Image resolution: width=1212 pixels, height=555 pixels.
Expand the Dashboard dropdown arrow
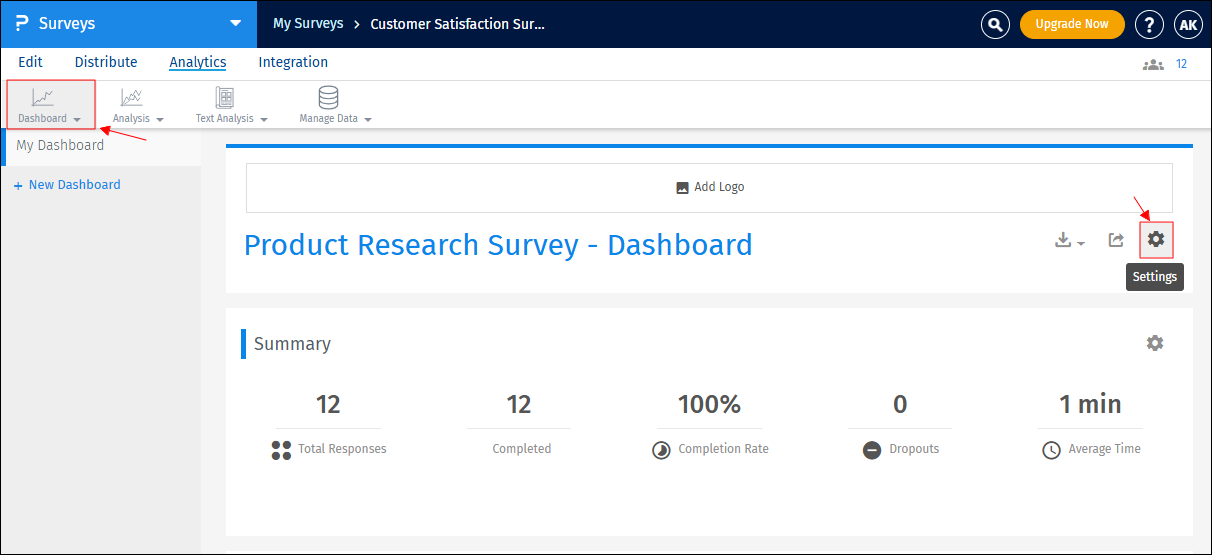pos(77,119)
